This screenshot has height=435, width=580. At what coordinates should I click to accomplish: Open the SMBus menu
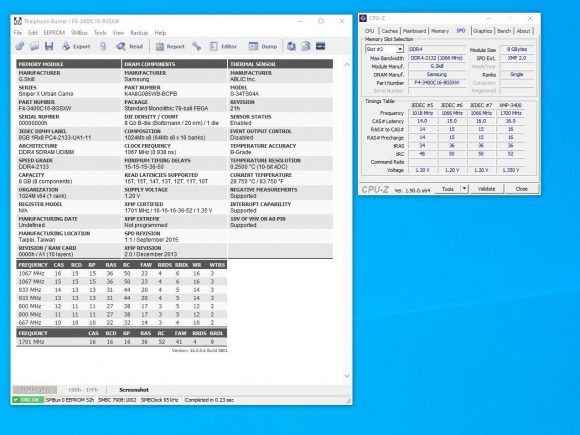pyautogui.click(x=79, y=33)
